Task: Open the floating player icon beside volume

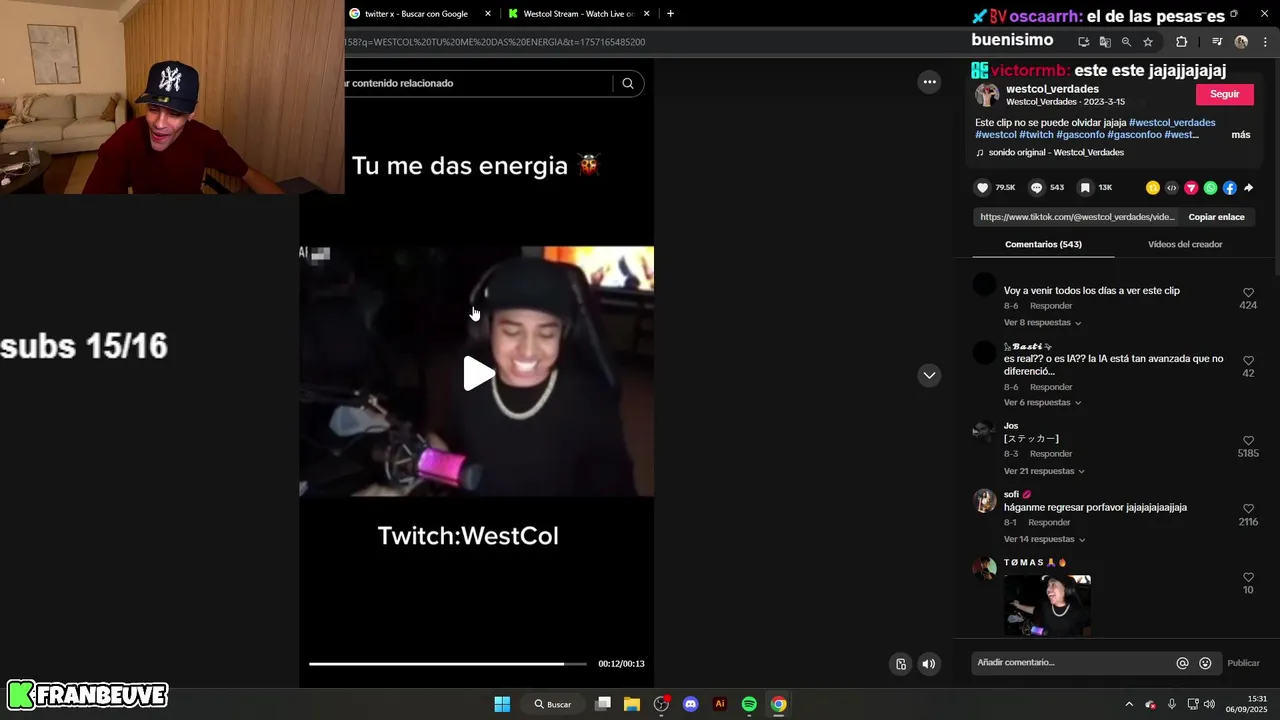Action: [901, 664]
